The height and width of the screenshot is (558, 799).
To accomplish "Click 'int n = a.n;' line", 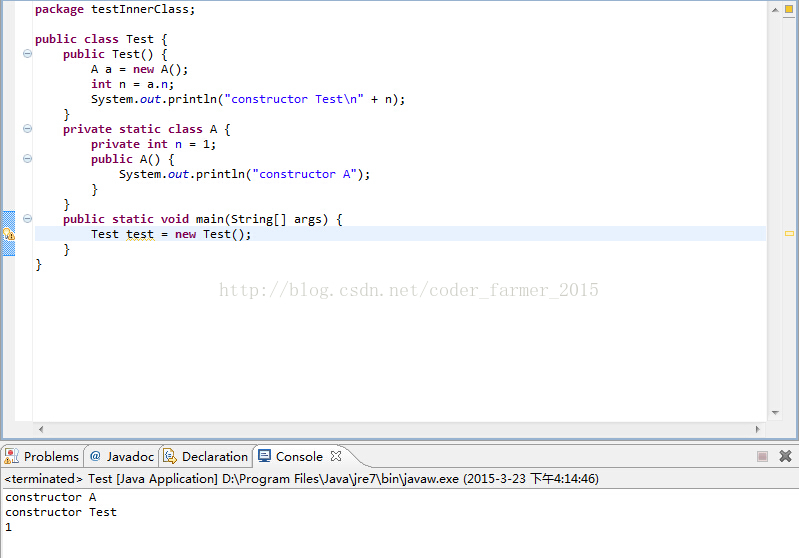I will point(132,84).
